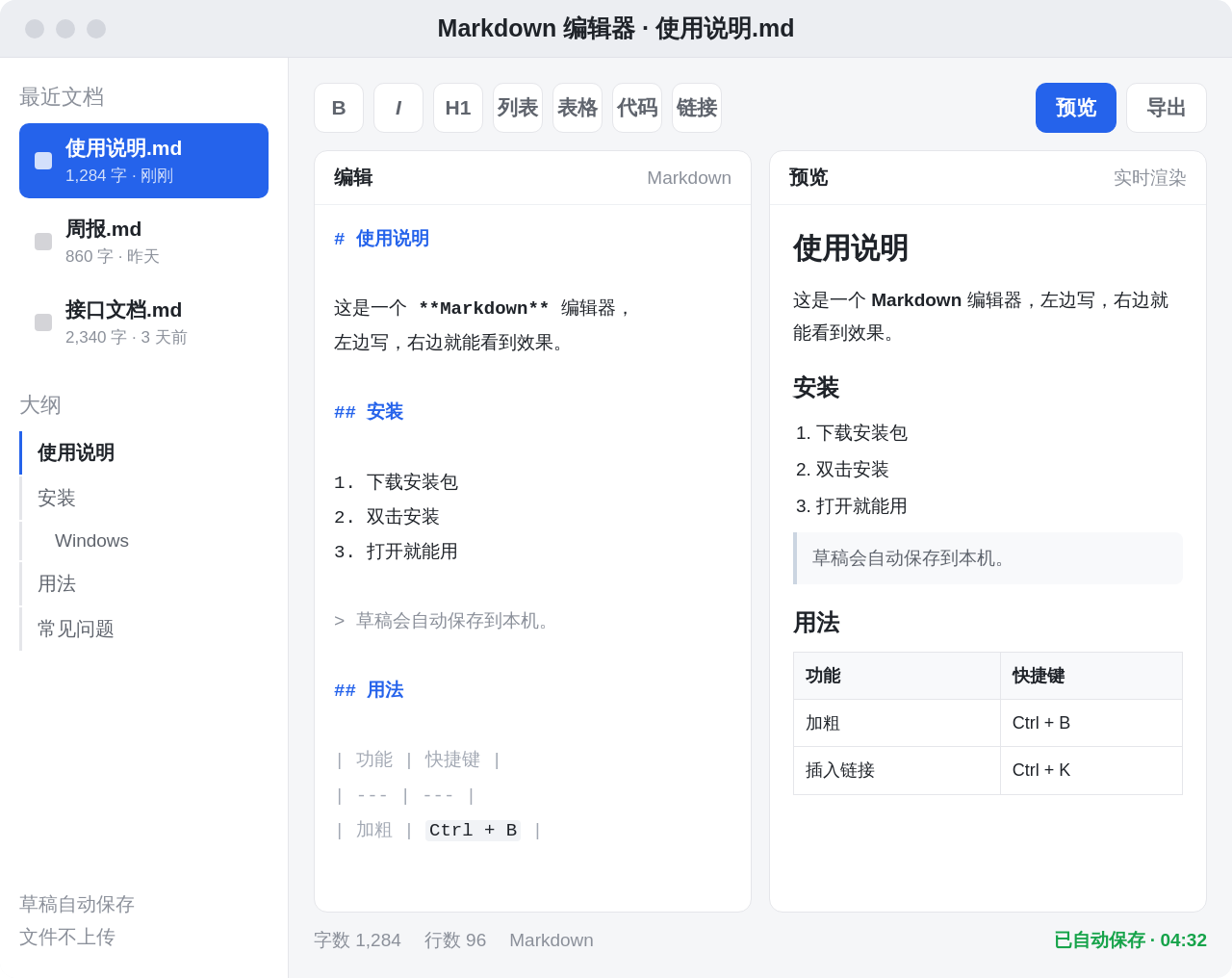Click the file icon beside 使用说明.md

tap(43, 161)
